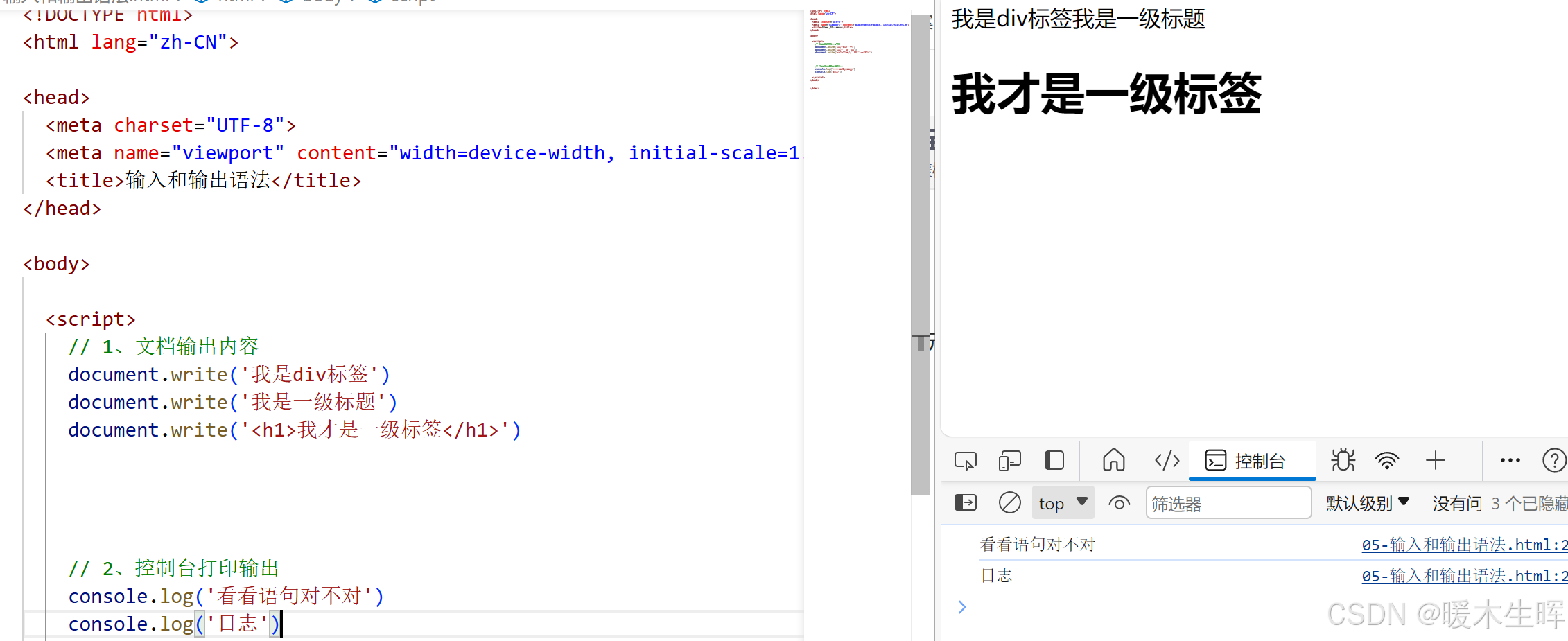The height and width of the screenshot is (641, 1568).
Task: Add more tools with plus icon
Action: 1436,460
